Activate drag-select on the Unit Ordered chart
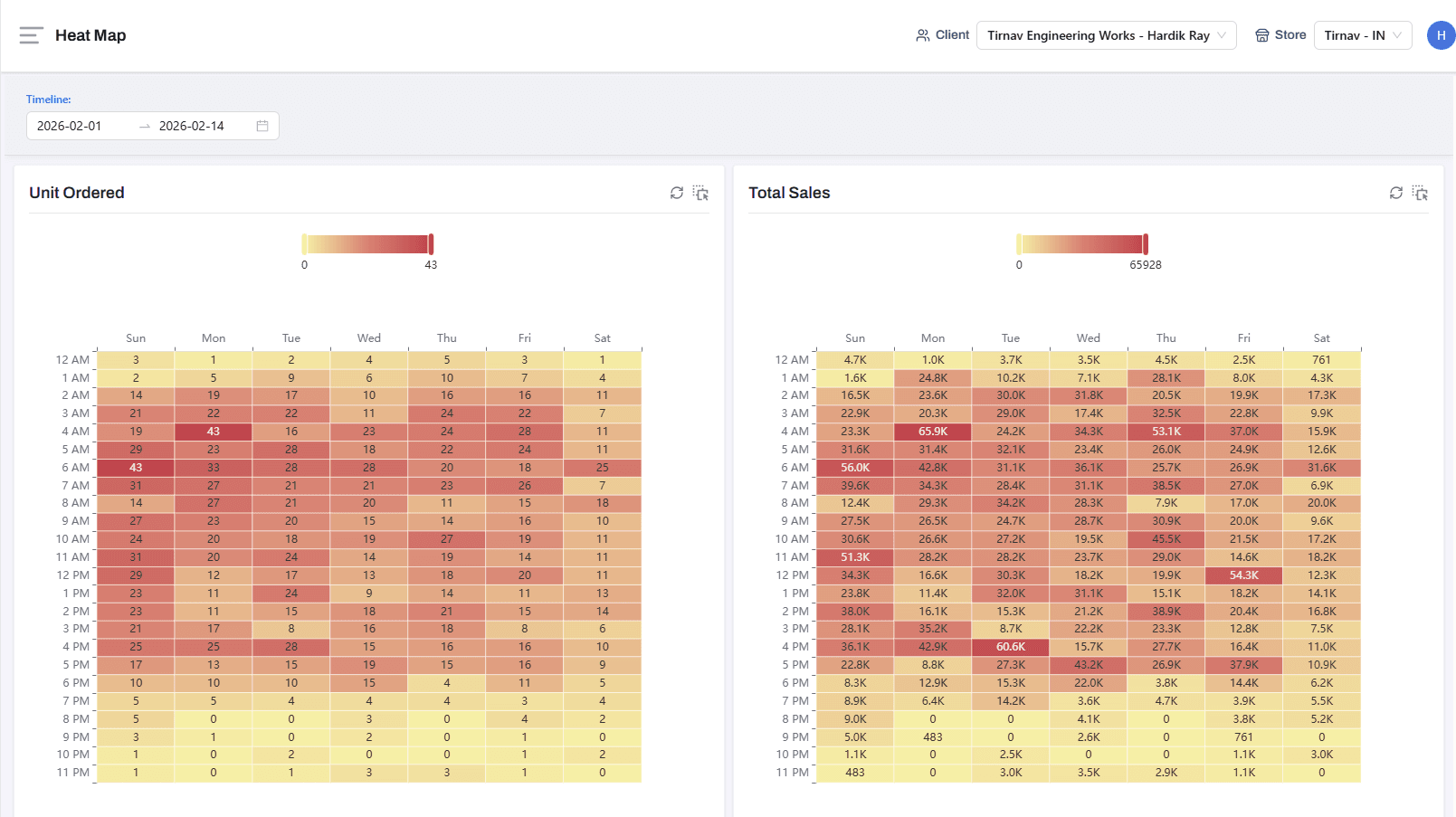The width and height of the screenshot is (1456, 817). tap(700, 193)
